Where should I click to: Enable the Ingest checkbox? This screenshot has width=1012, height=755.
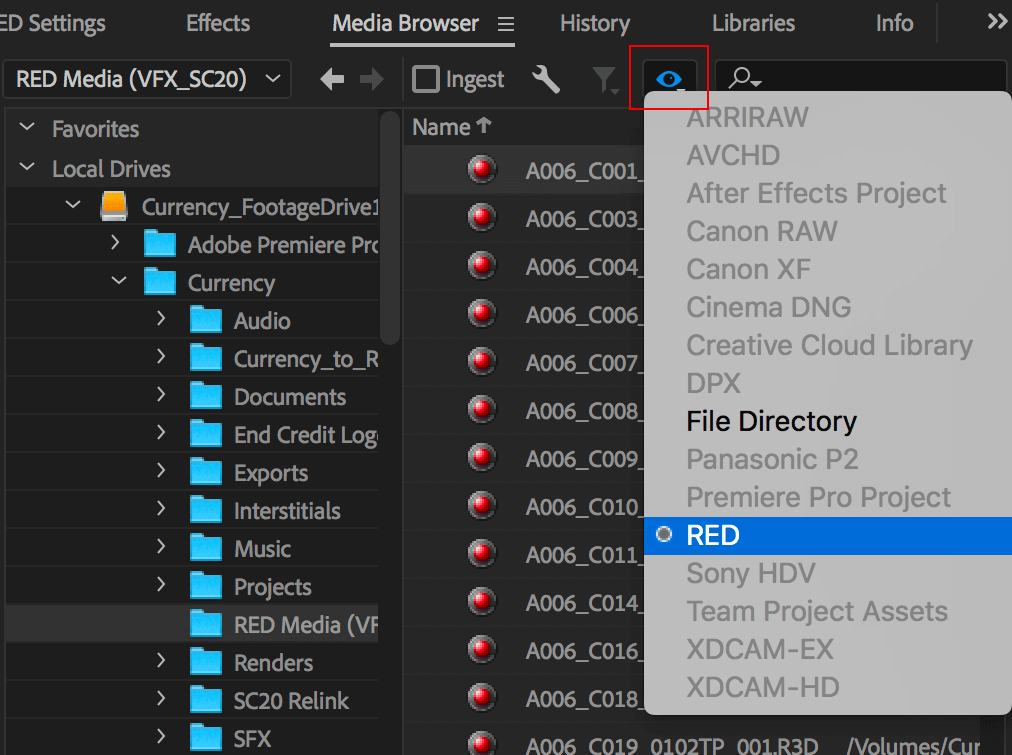[x=426, y=79]
